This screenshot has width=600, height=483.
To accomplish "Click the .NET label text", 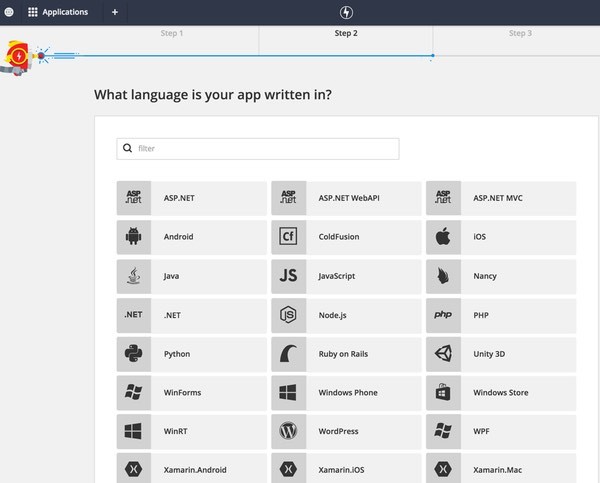I will click(x=172, y=315).
